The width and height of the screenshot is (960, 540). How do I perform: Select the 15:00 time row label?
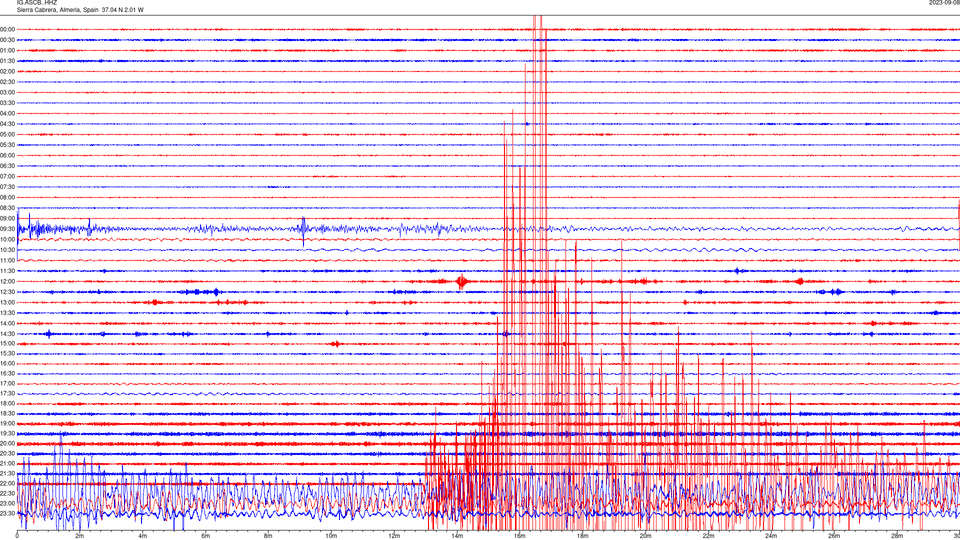7,343
